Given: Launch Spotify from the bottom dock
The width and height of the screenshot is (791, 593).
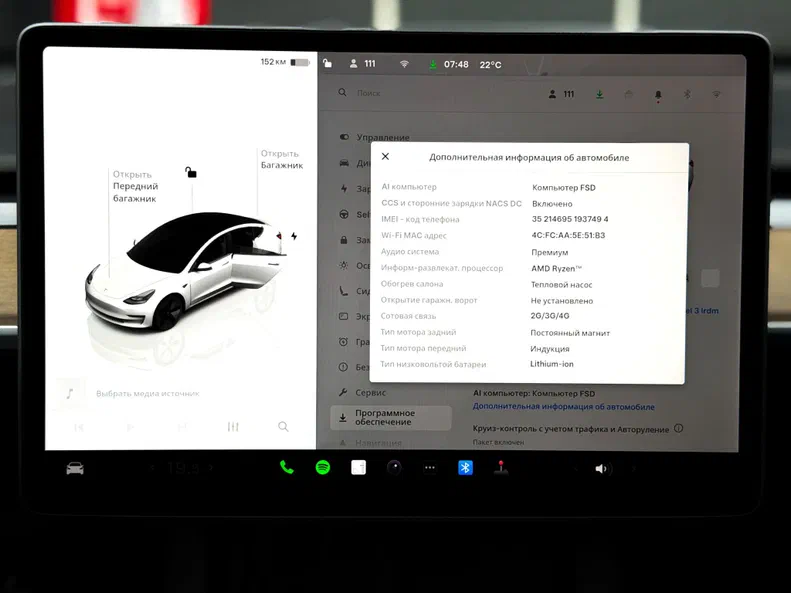Looking at the screenshot, I should click(x=323, y=467).
